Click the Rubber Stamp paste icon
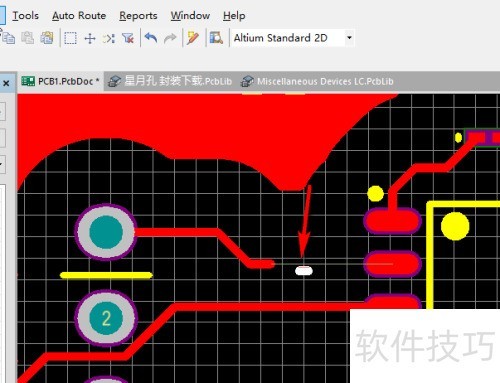The width and height of the screenshot is (500, 383). (x=47, y=38)
